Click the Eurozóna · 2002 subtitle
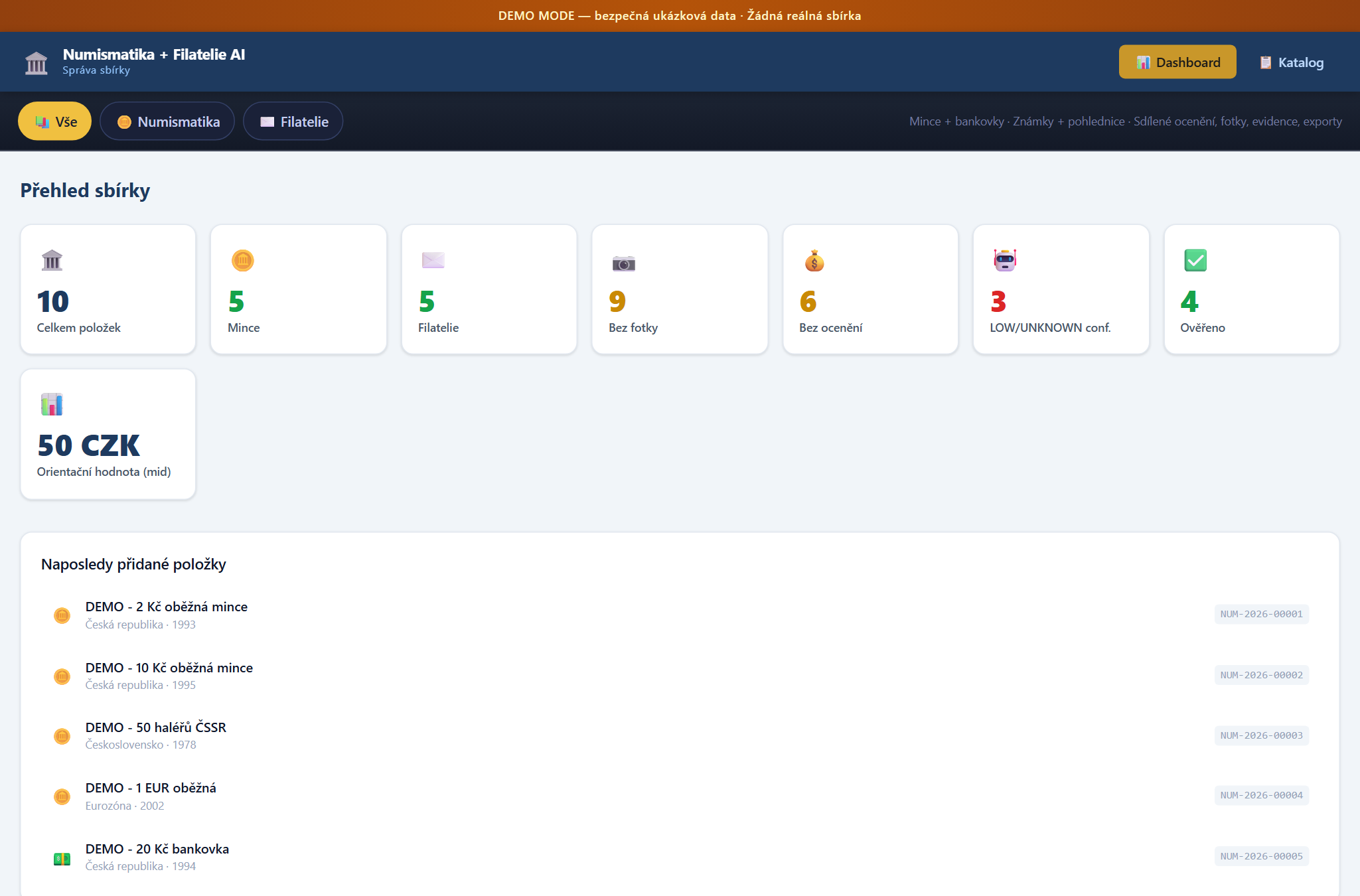The height and width of the screenshot is (896, 1360). 125,806
